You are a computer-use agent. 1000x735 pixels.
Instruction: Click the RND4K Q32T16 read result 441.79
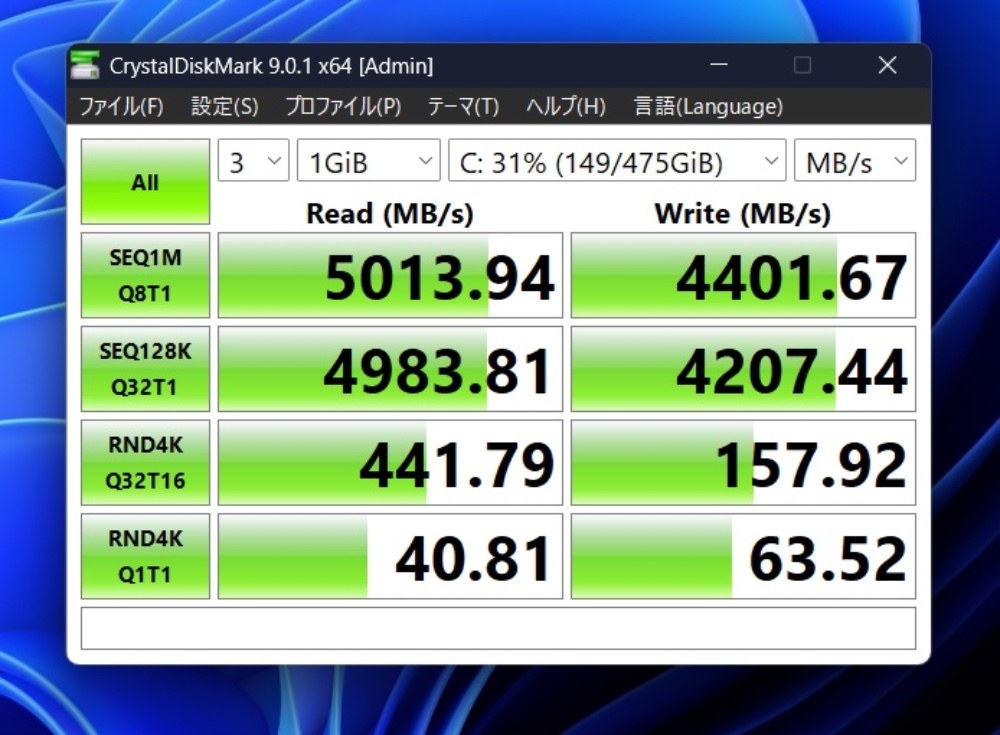(390, 463)
